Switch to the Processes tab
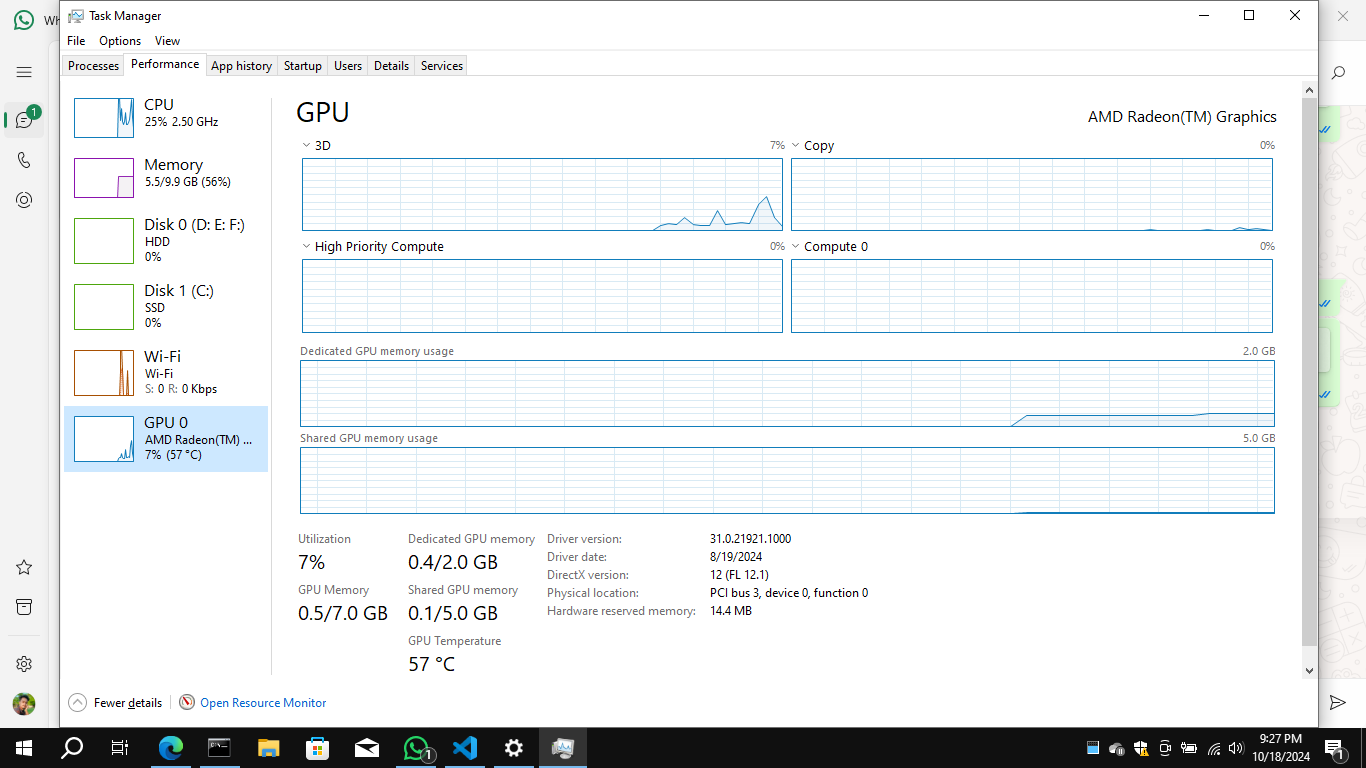The image size is (1366, 768). [x=94, y=65]
